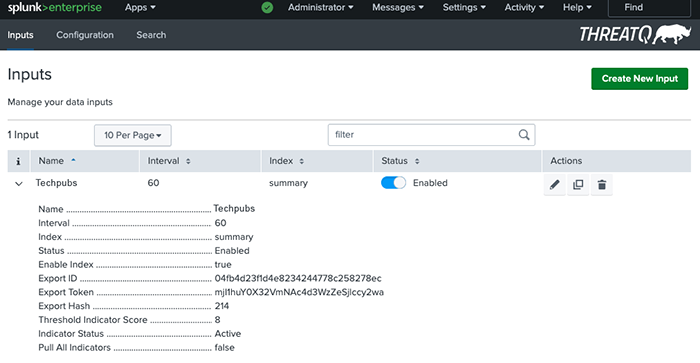Open the Apps dropdown menu
The width and height of the screenshot is (700, 363).
point(140,8)
